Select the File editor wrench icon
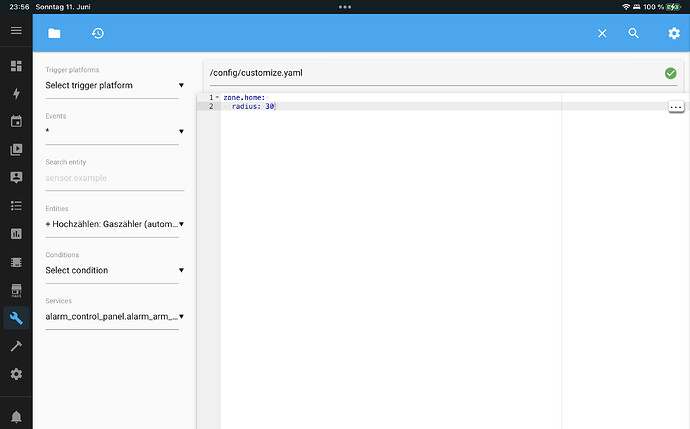 point(16,318)
